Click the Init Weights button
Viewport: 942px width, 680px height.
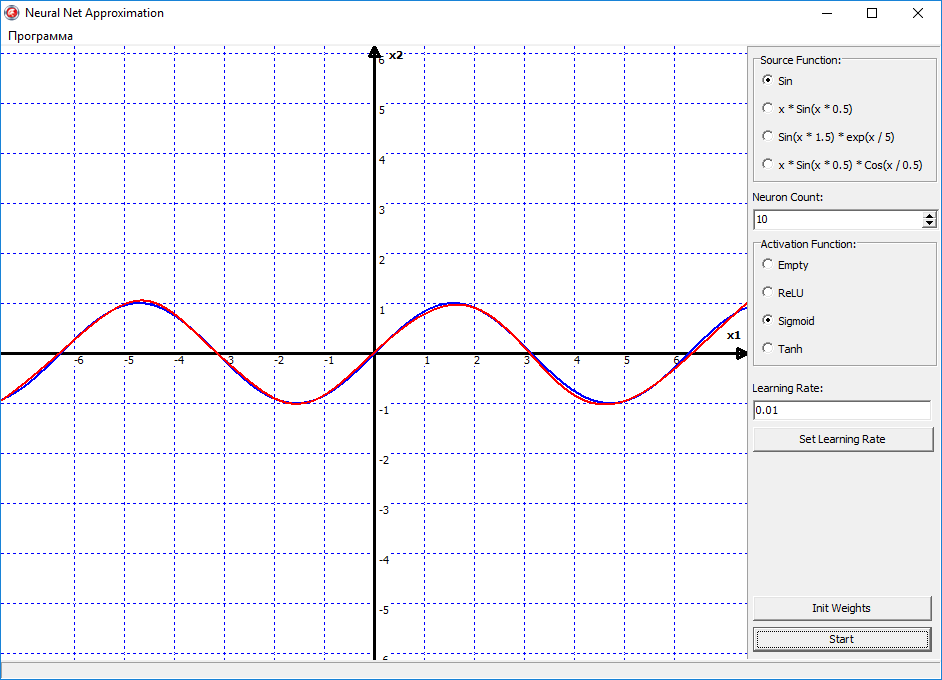point(842,608)
